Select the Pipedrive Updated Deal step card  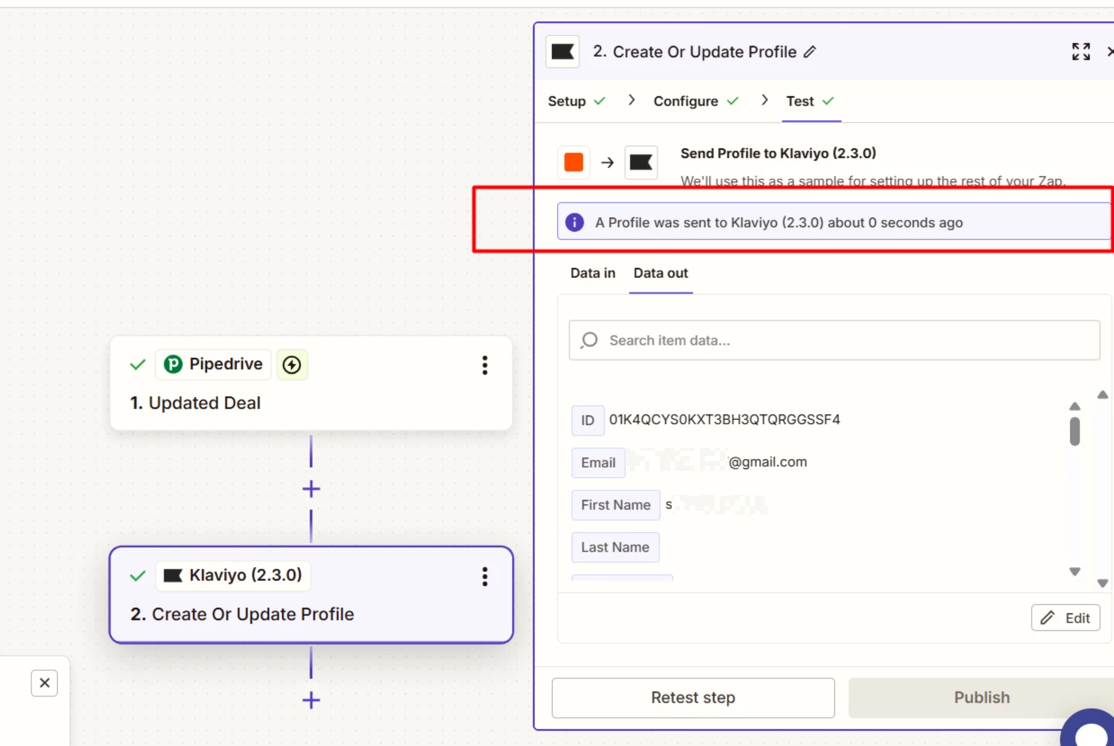311,384
